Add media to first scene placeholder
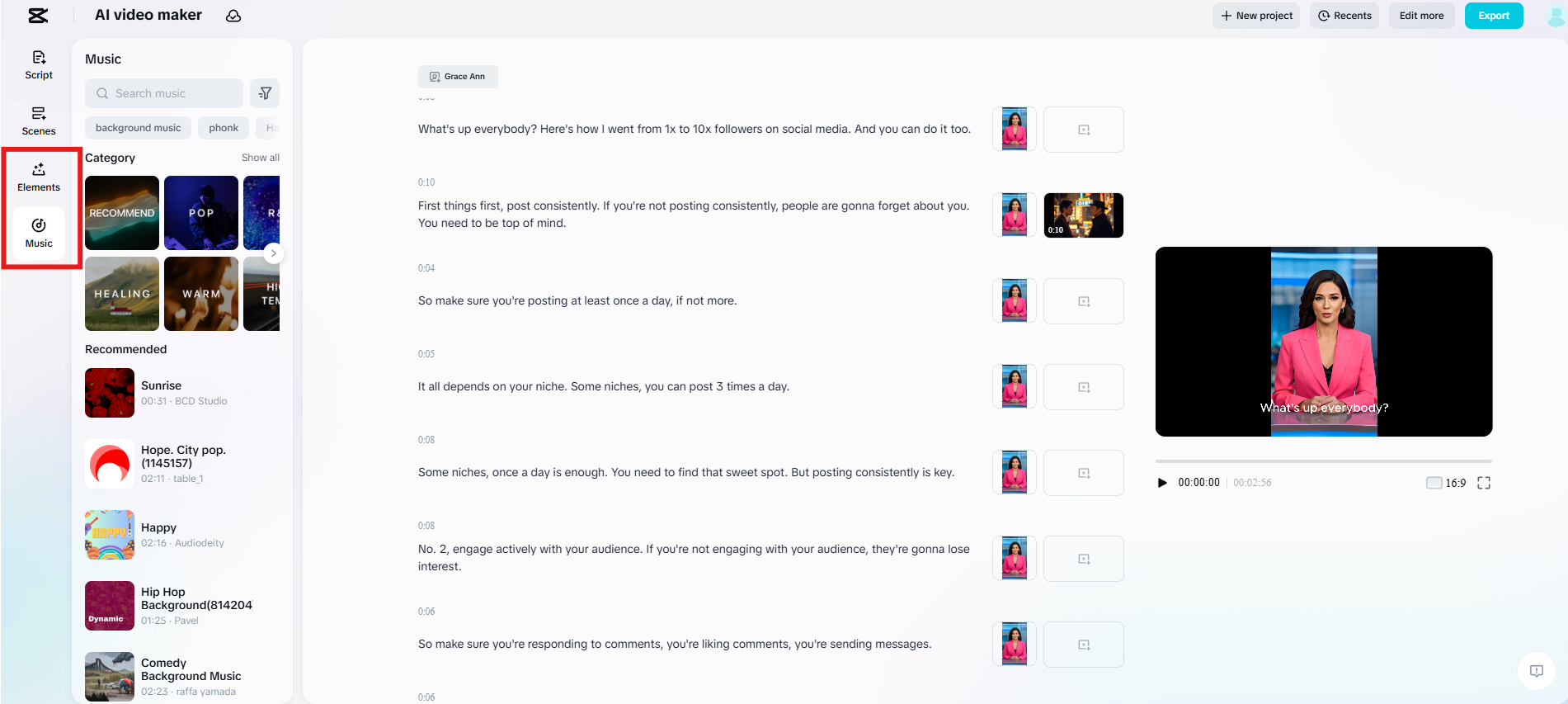1568x704 pixels. tap(1083, 130)
